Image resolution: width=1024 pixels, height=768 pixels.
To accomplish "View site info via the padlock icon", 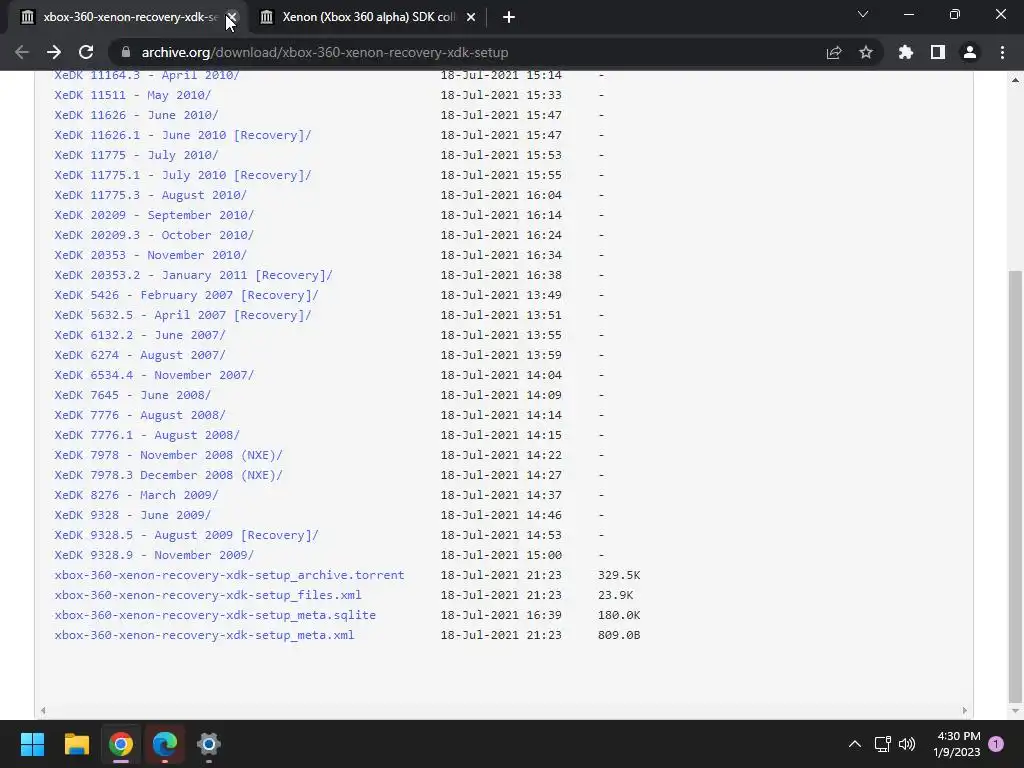I will [126, 52].
